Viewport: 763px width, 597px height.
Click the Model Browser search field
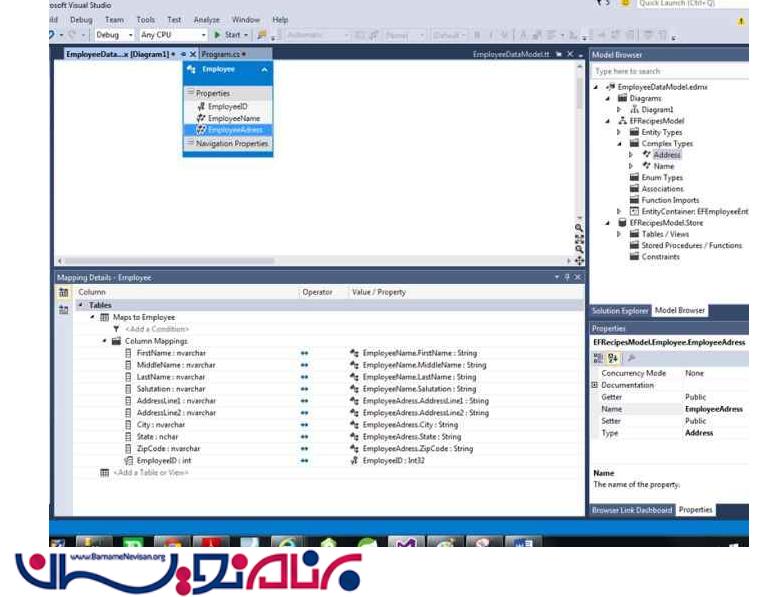pyautogui.click(x=668, y=71)
